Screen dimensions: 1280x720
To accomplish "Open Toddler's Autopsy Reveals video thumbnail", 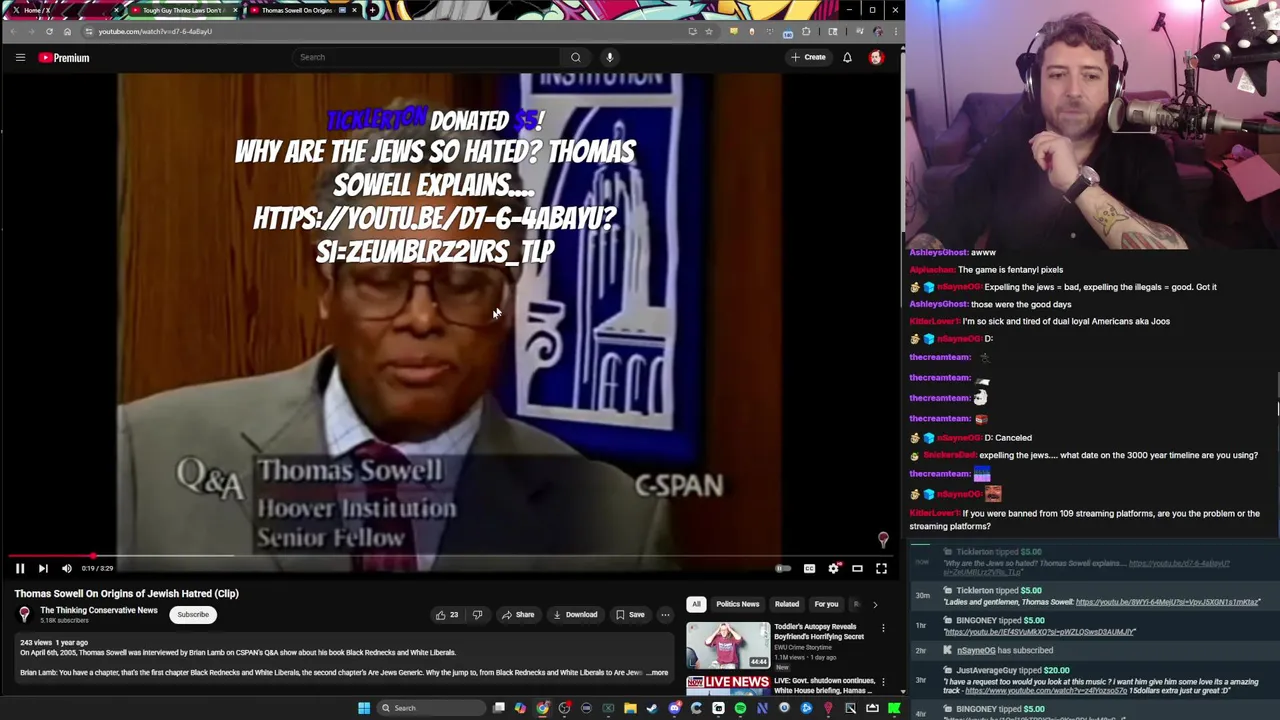I will coord(728,645).
